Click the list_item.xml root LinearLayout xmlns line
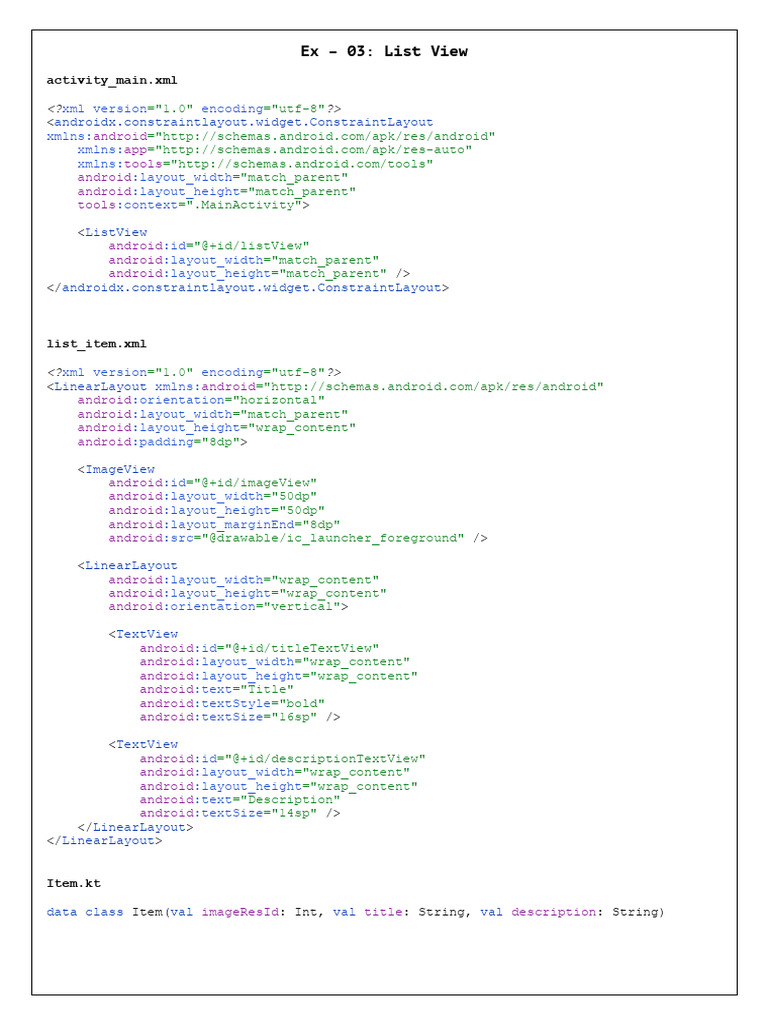 pos(325,387)
